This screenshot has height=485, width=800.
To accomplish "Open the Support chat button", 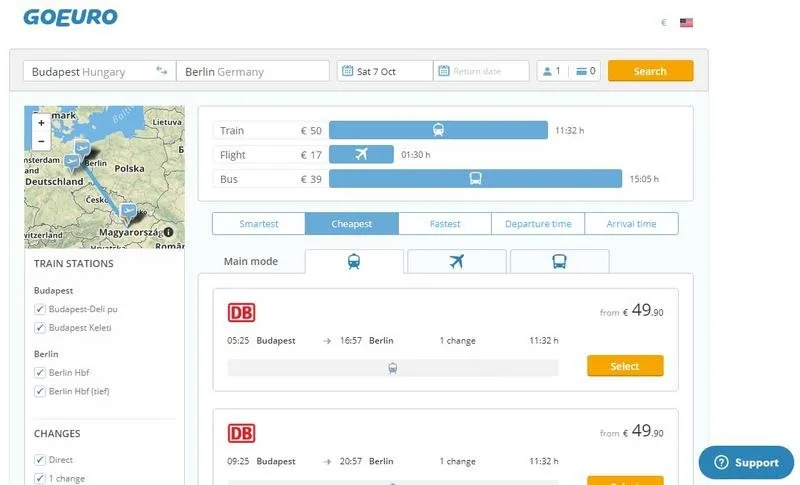I will tap(746, 463).
